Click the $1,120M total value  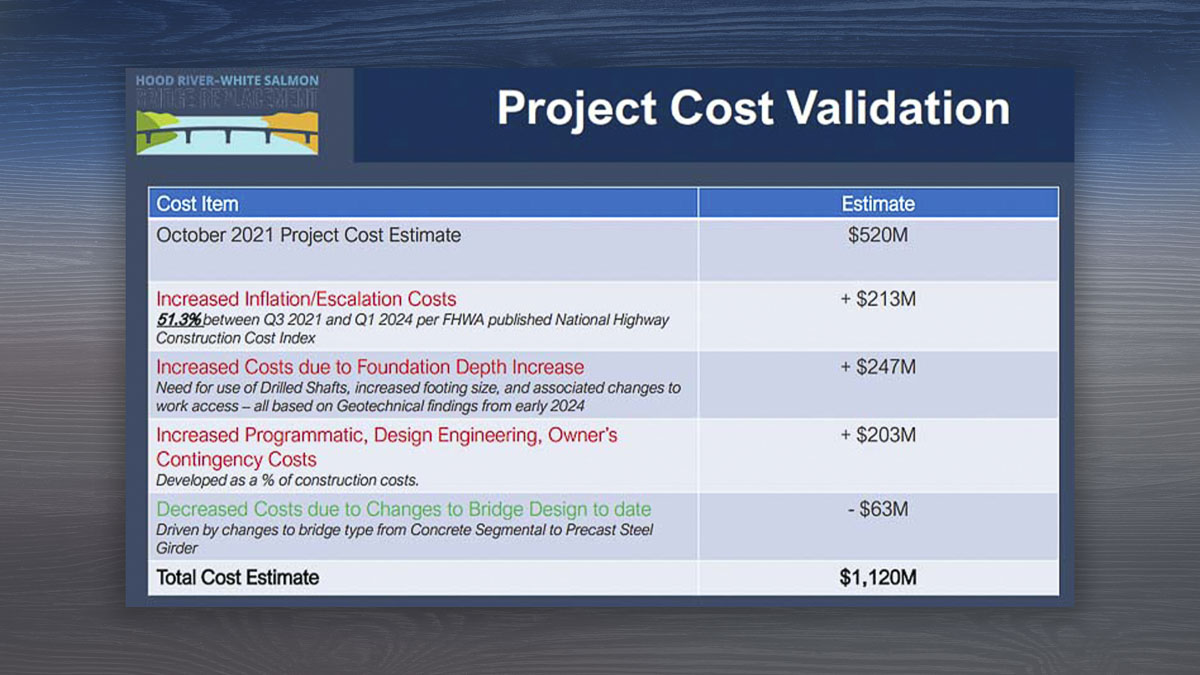[877, 577]
